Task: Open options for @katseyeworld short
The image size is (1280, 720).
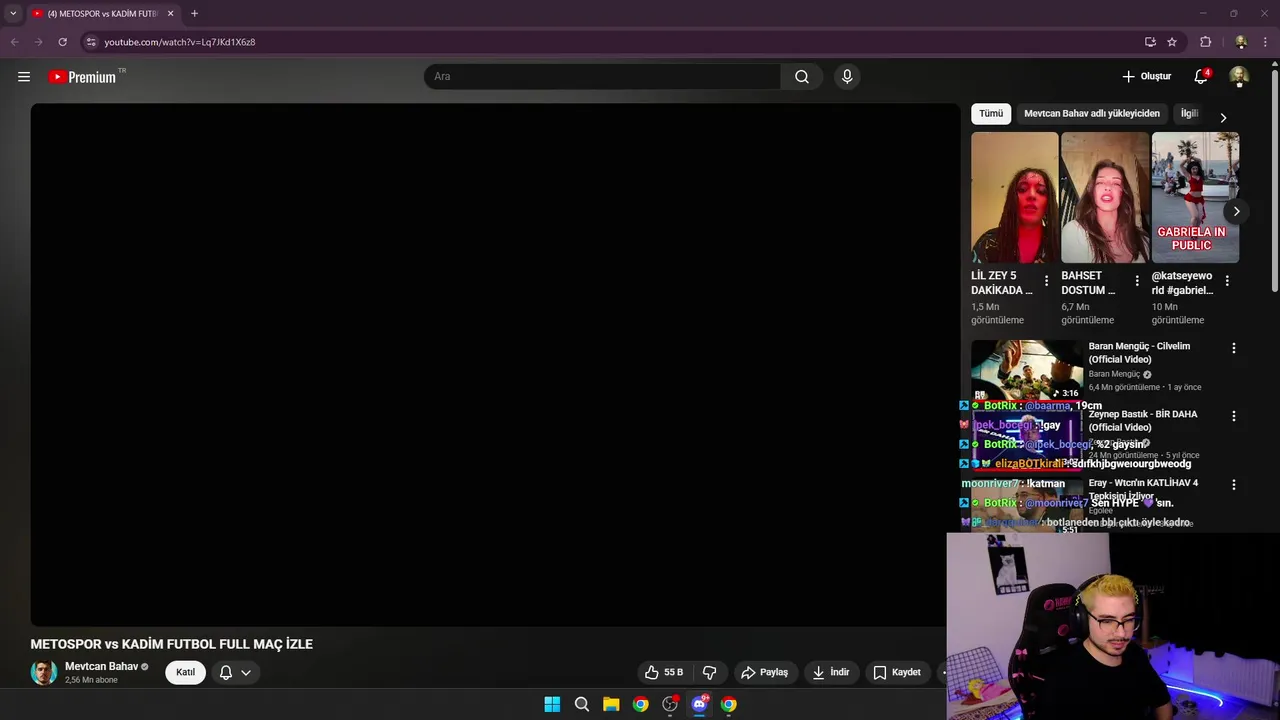Action: point(1227,281)
